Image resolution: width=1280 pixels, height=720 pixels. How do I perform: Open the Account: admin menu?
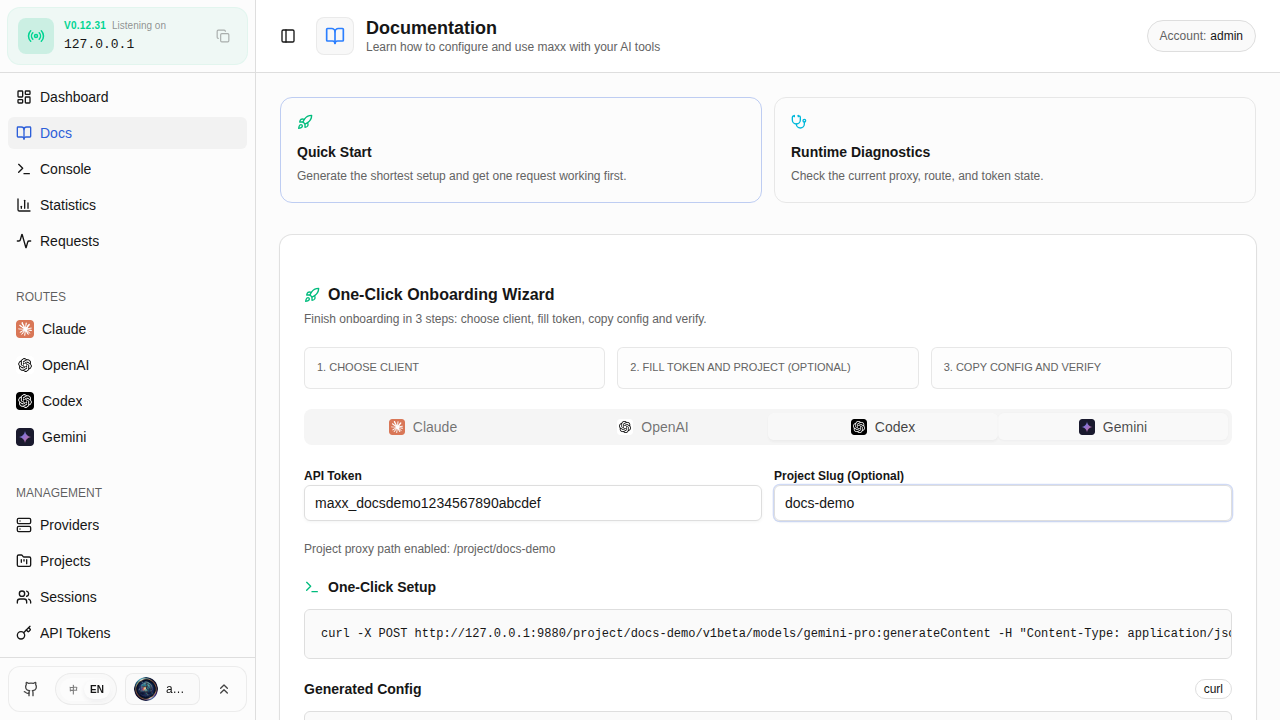tap(1201, 36)
